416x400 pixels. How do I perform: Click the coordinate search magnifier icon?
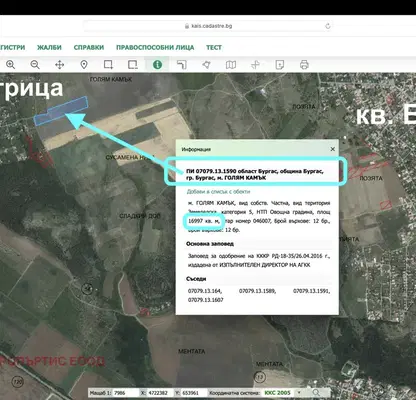[316, 393]
